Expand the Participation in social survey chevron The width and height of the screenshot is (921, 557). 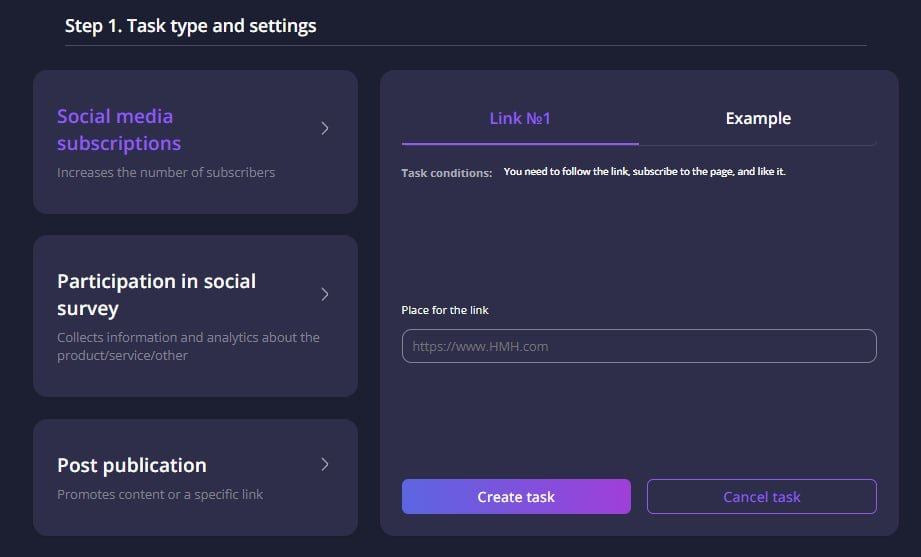coord(325,294)
